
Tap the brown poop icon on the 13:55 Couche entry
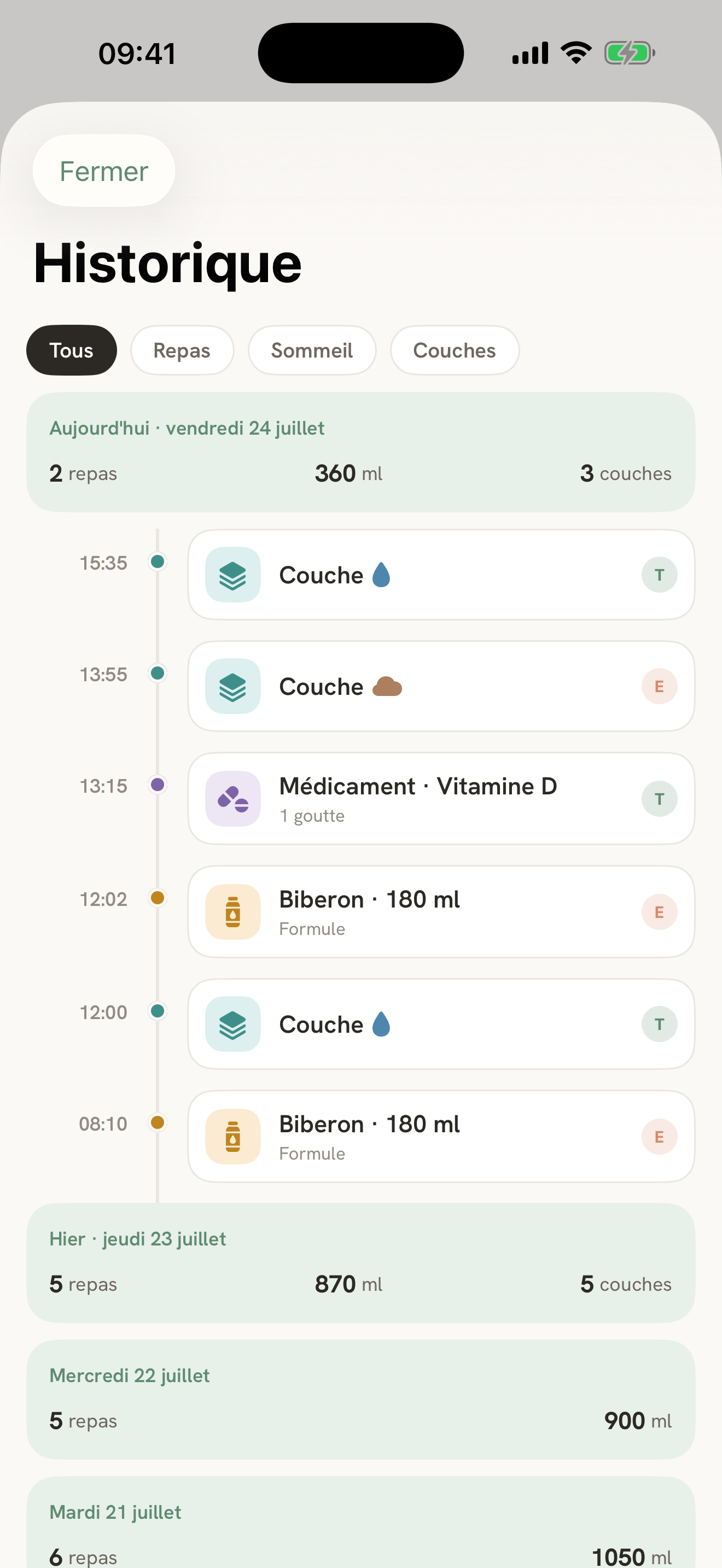tap(387, 687)
